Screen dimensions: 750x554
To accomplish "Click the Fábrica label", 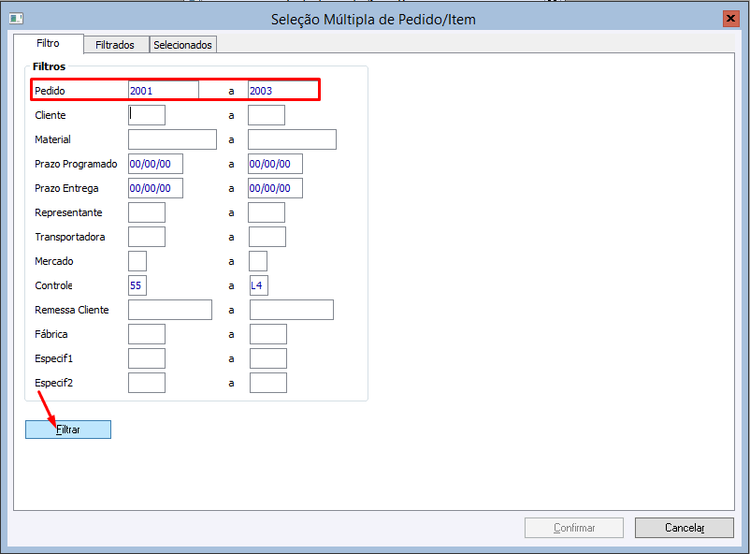I will click(51, 334).
